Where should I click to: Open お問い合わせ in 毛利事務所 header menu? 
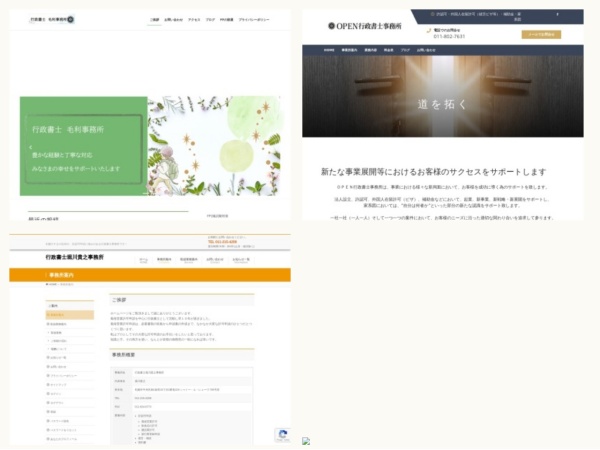(x=173, y=20)
